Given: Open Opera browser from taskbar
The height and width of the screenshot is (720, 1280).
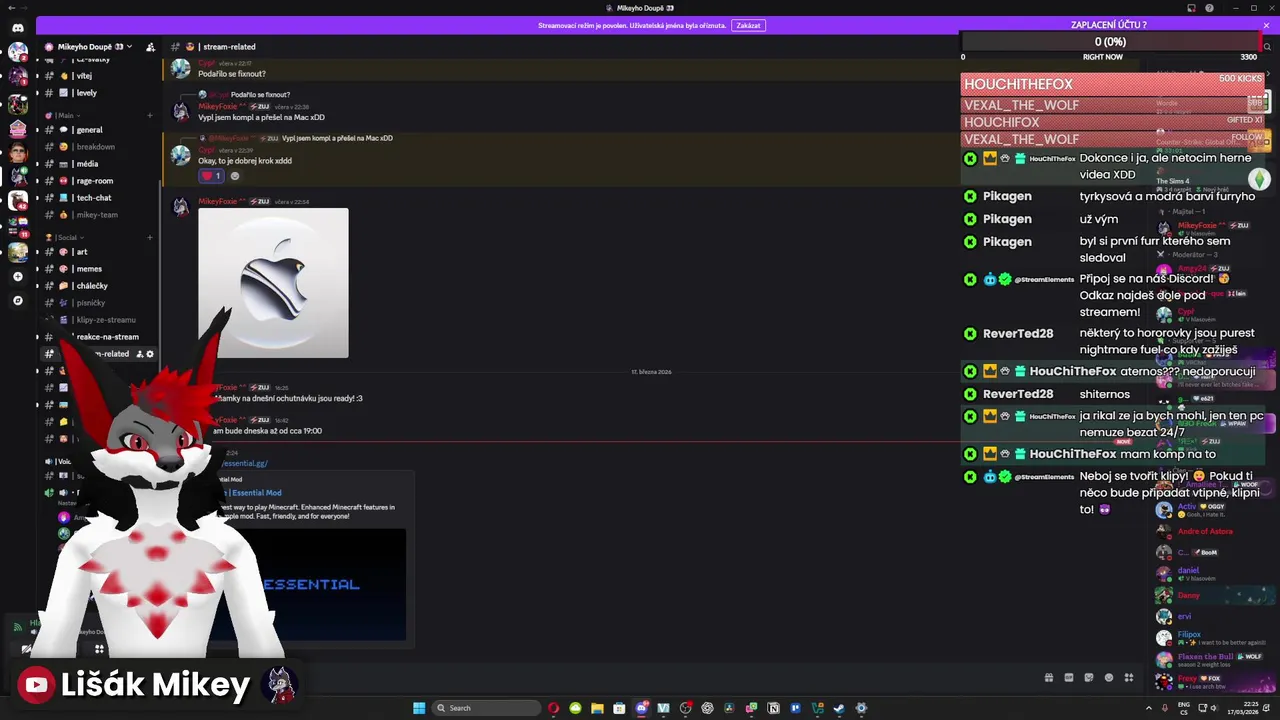Looking at the screenshot, I should coord(553,708).
